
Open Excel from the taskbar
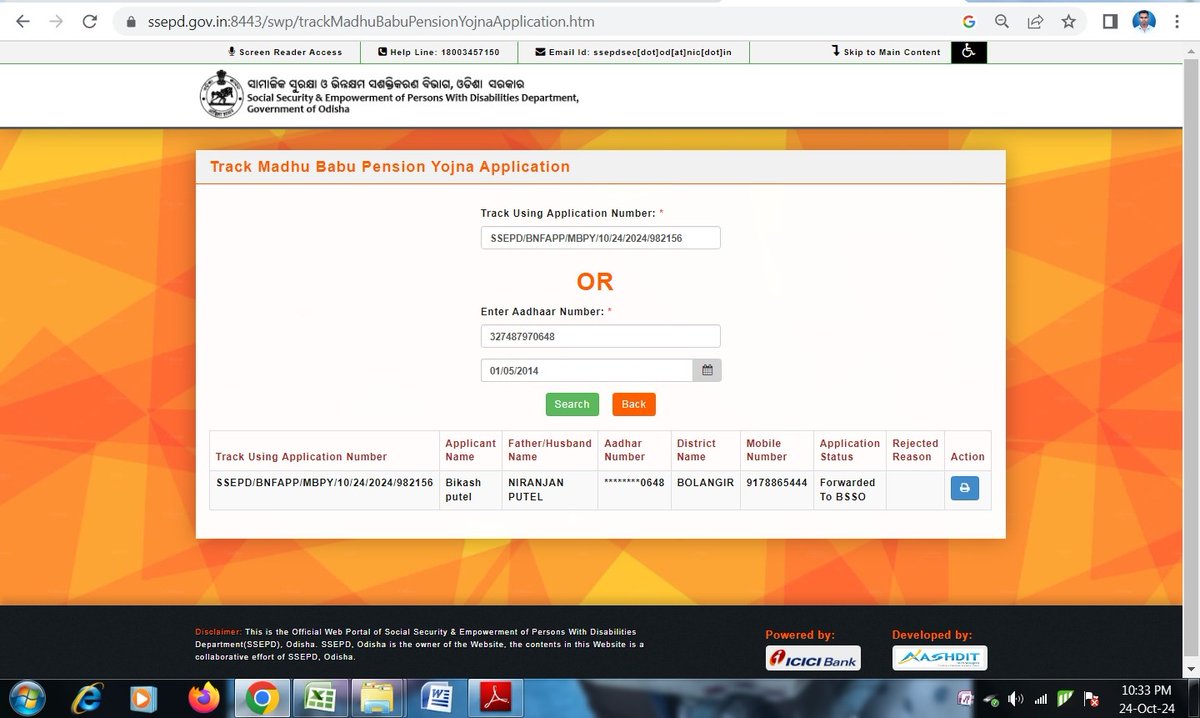(319, 696)
